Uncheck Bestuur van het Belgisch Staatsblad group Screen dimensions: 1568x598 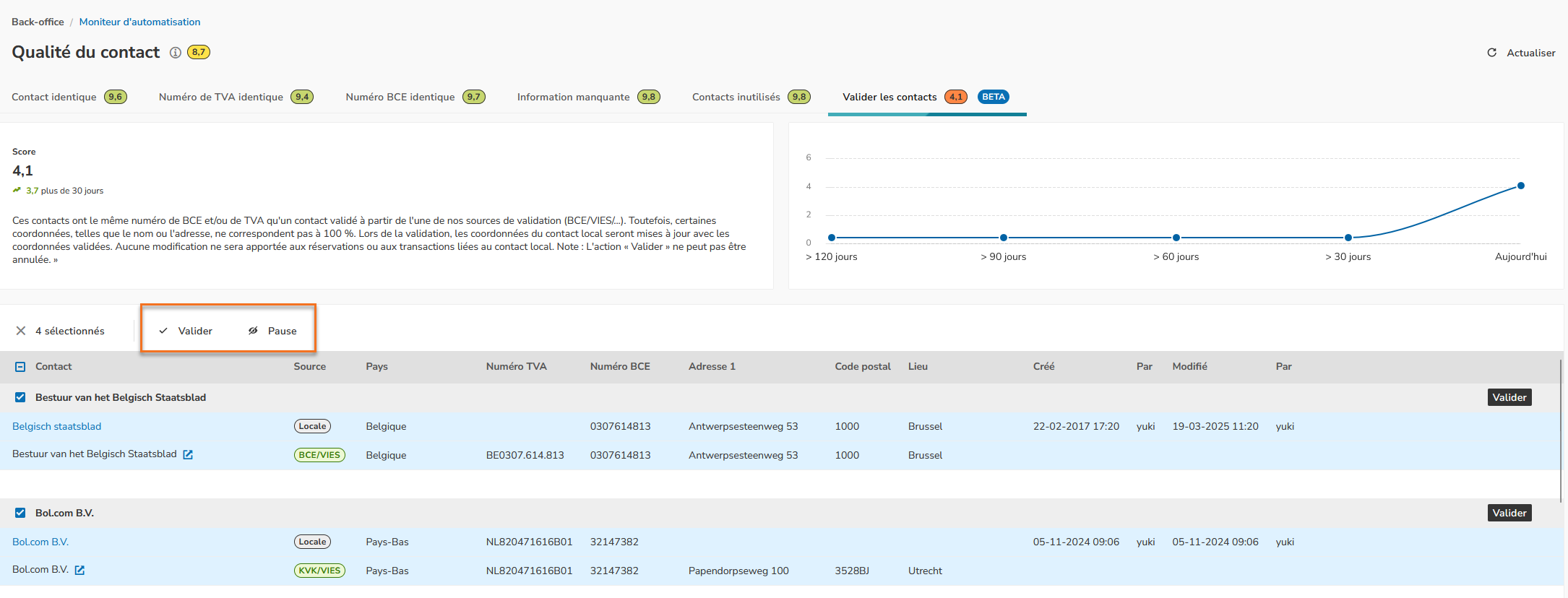pyautogui.click(x=20, y=397)
